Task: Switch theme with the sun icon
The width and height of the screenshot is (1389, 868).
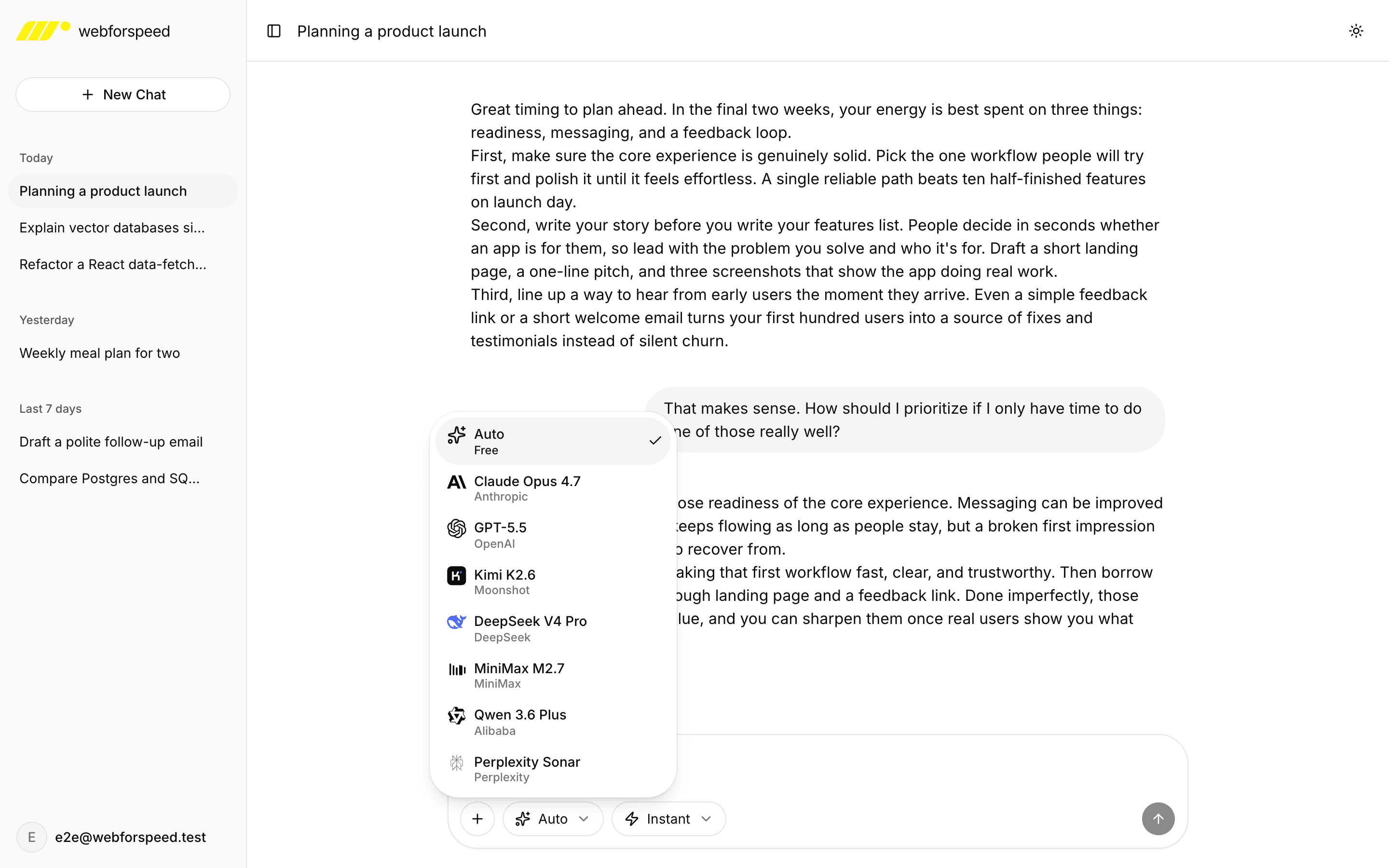Action: (x=1356, y=31)
